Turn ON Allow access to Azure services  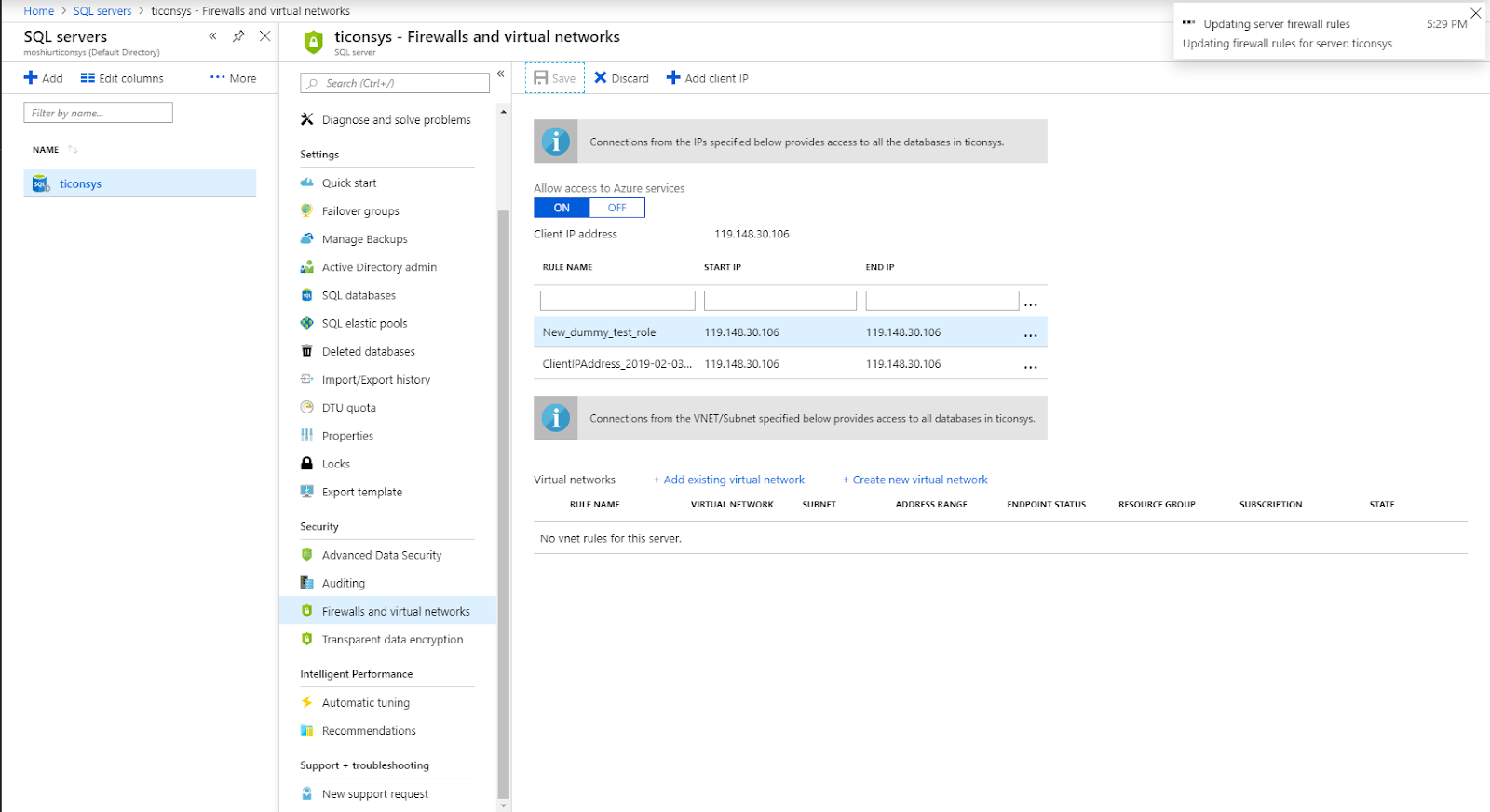coord(562,208)
